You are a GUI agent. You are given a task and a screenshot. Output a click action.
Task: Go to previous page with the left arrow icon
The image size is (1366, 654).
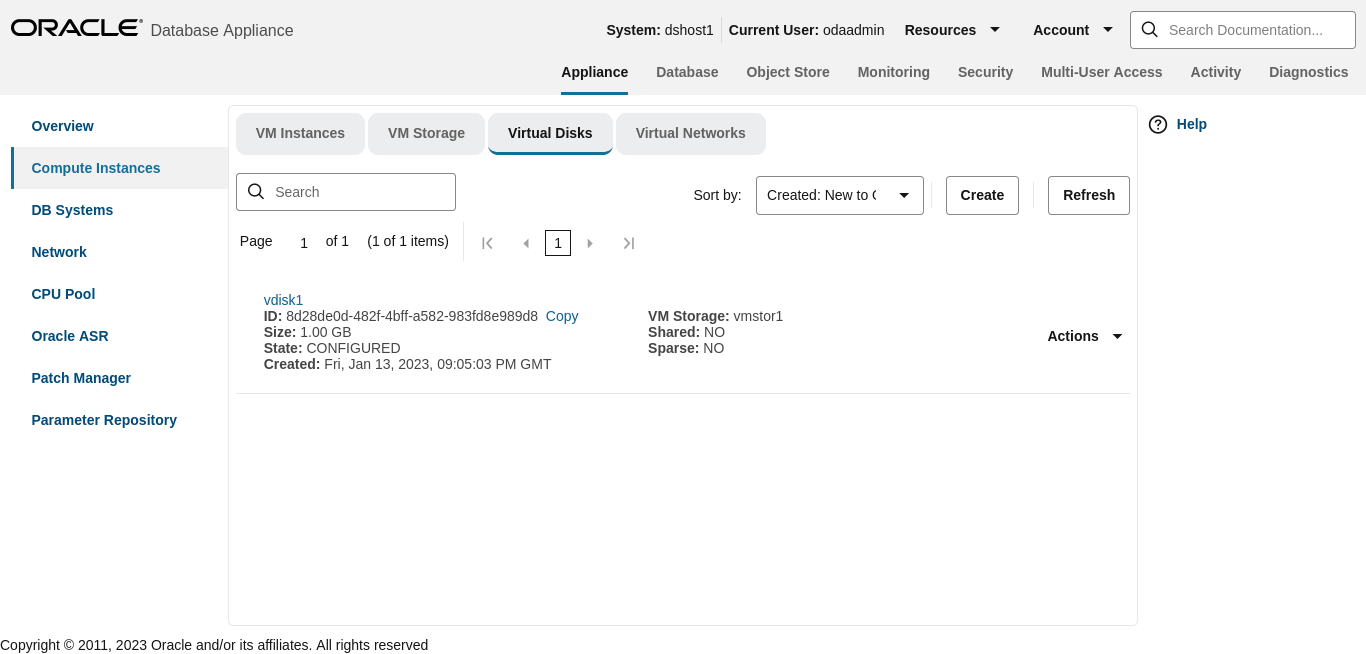[526, 242]
